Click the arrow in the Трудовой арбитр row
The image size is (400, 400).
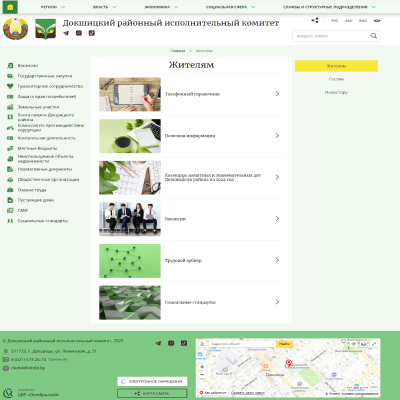[x=277, y=260]
